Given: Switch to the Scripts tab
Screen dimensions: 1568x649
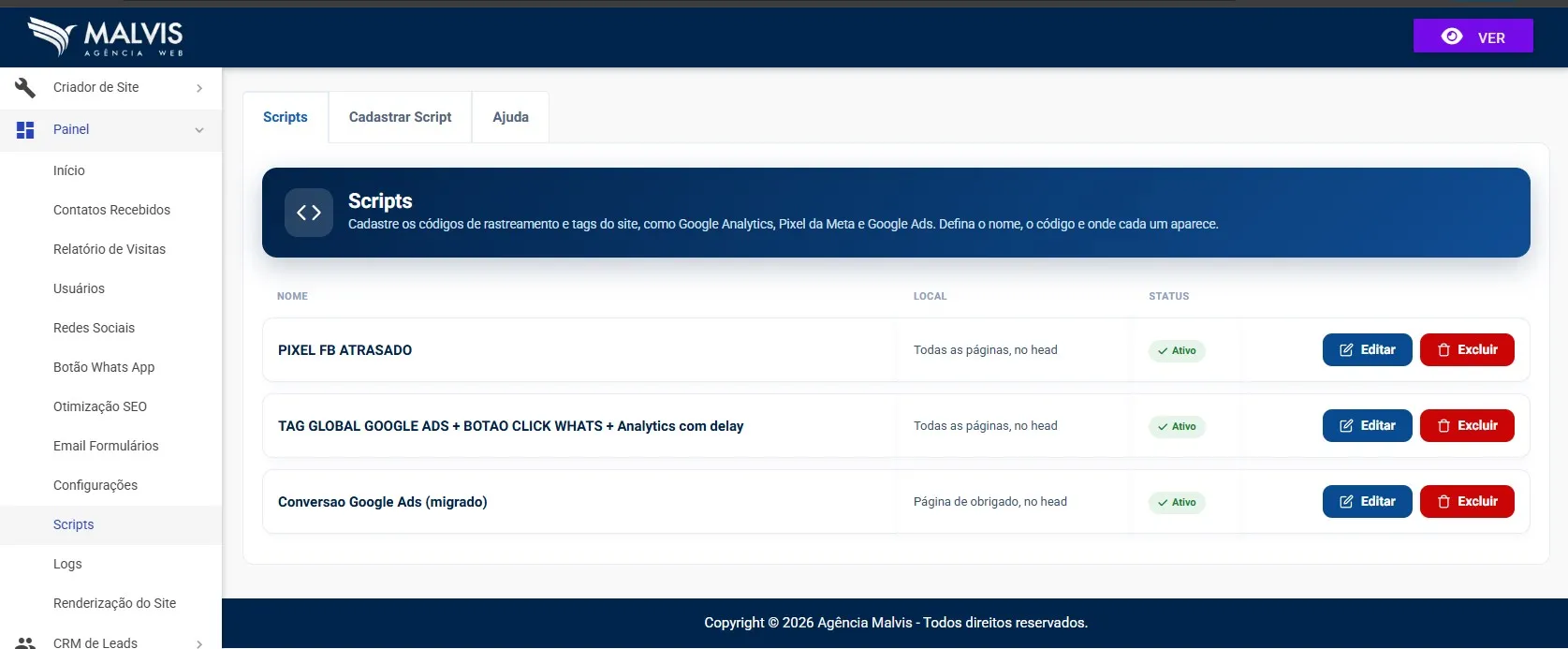Looking at the screenshot, I should pos(286,117).
